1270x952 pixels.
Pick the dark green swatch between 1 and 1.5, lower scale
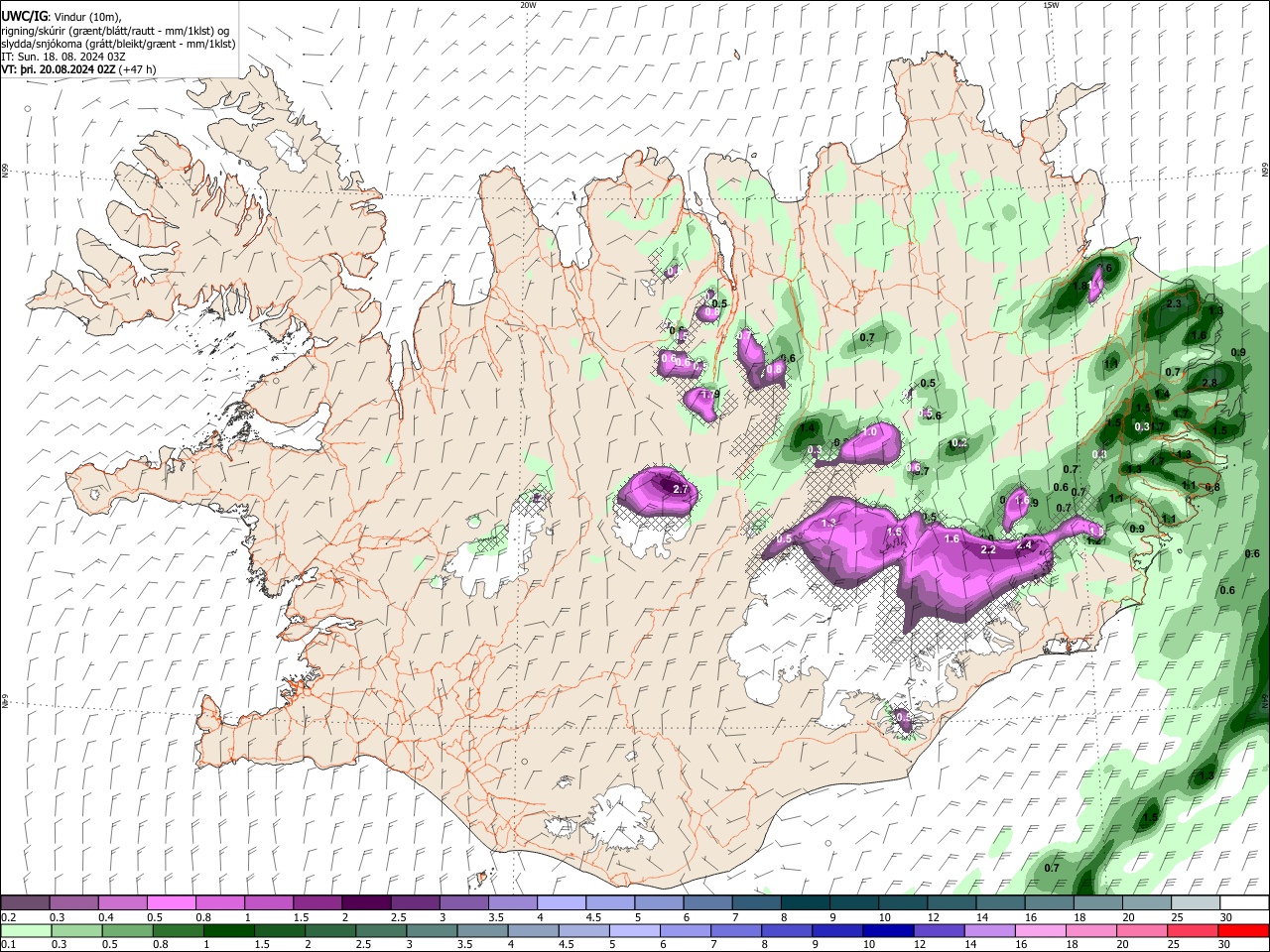click(x=228, y=930)
